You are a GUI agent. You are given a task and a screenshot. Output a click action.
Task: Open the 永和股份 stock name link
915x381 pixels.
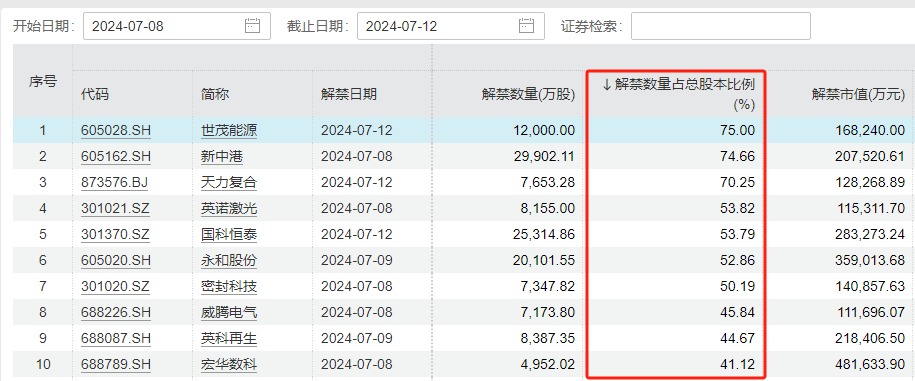click(229, 260)
